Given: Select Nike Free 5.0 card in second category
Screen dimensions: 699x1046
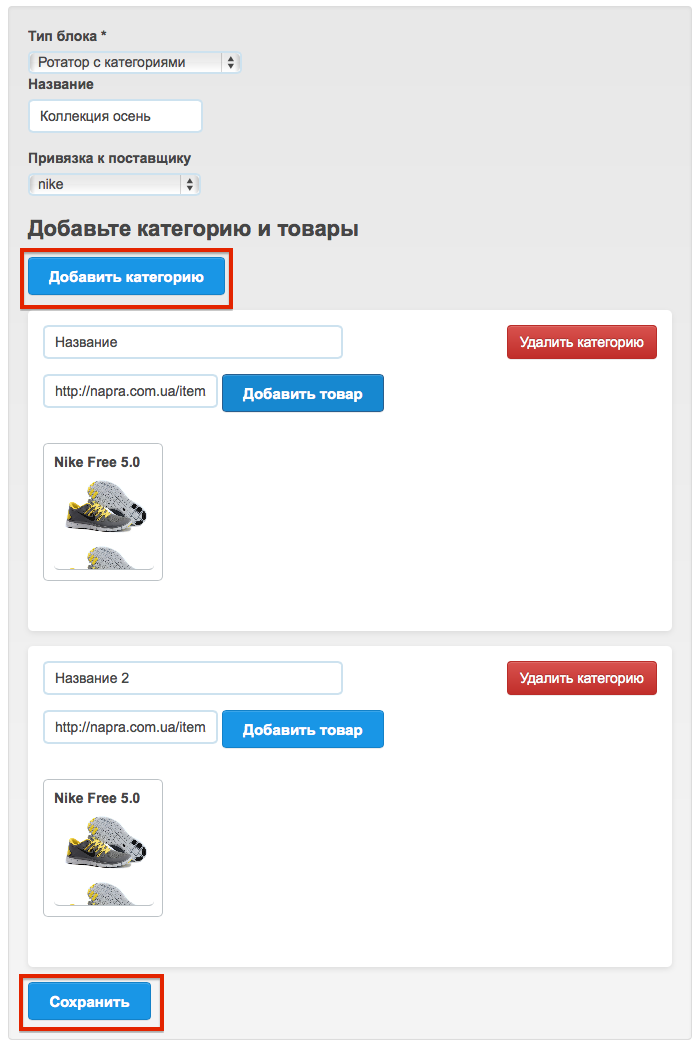Looking at the screenshot, I should (103, 848).
